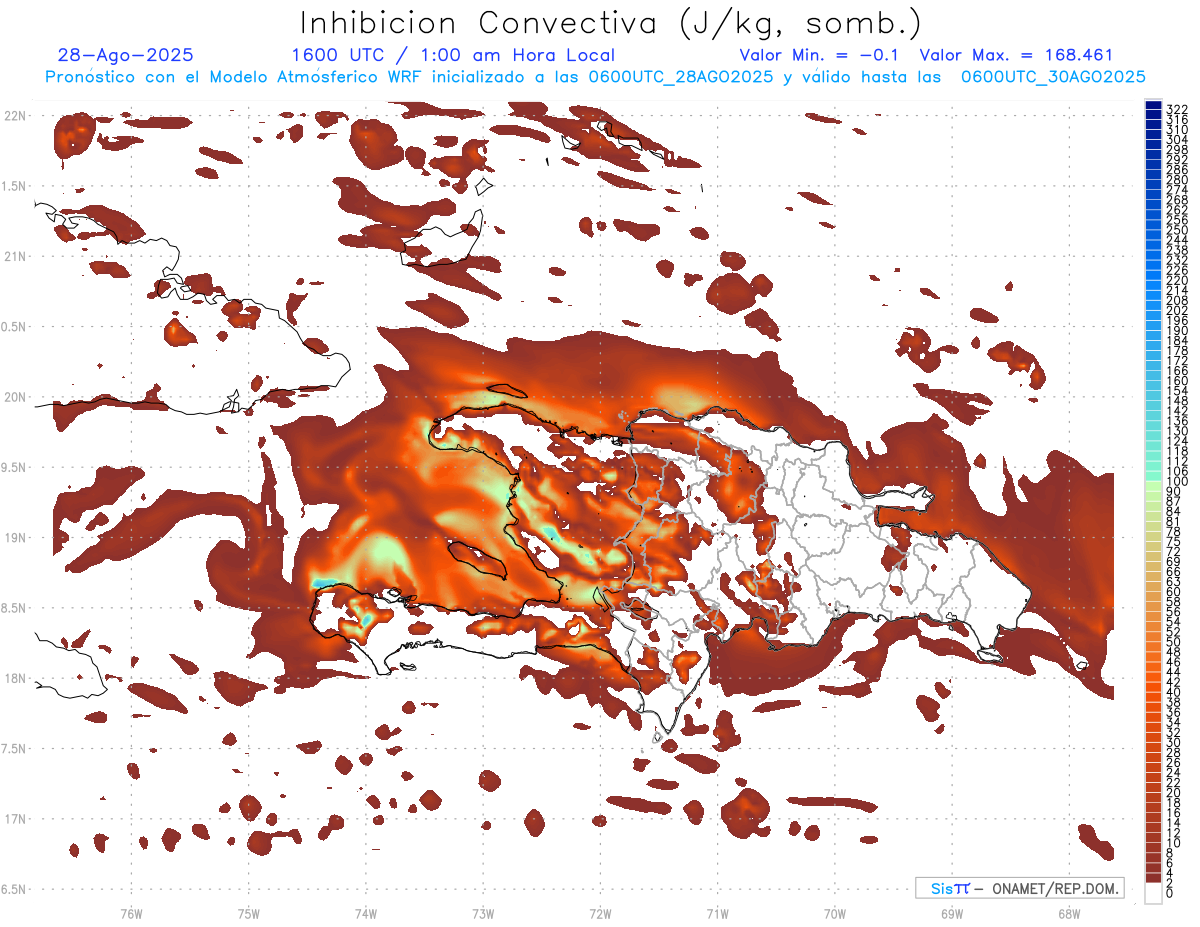Click latitude label "21N"
The height and width of the screenshot is (927, 1200).
(x=14, y=256)
